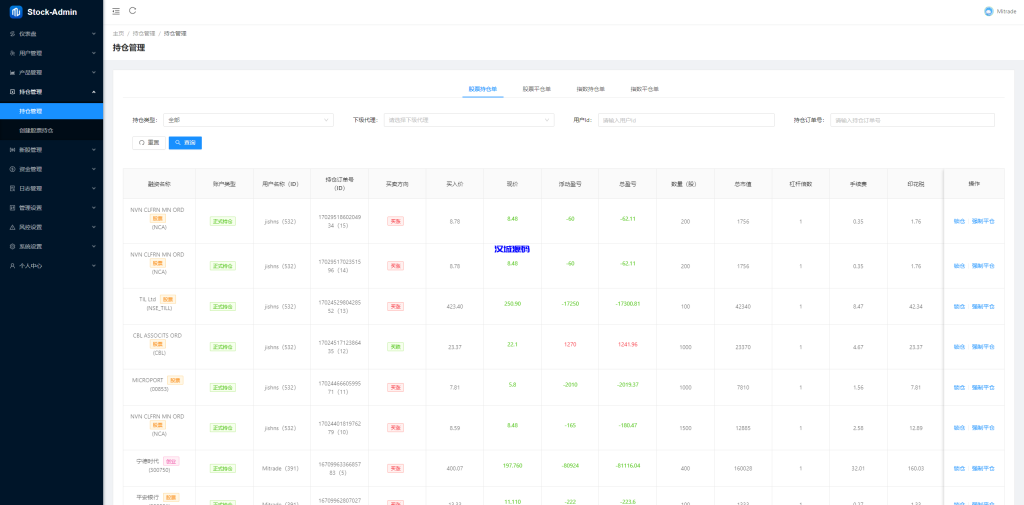Click the 系统设置 gear icon in sidebar
The width and height of the screenshot is (1024, 505).
12,246
